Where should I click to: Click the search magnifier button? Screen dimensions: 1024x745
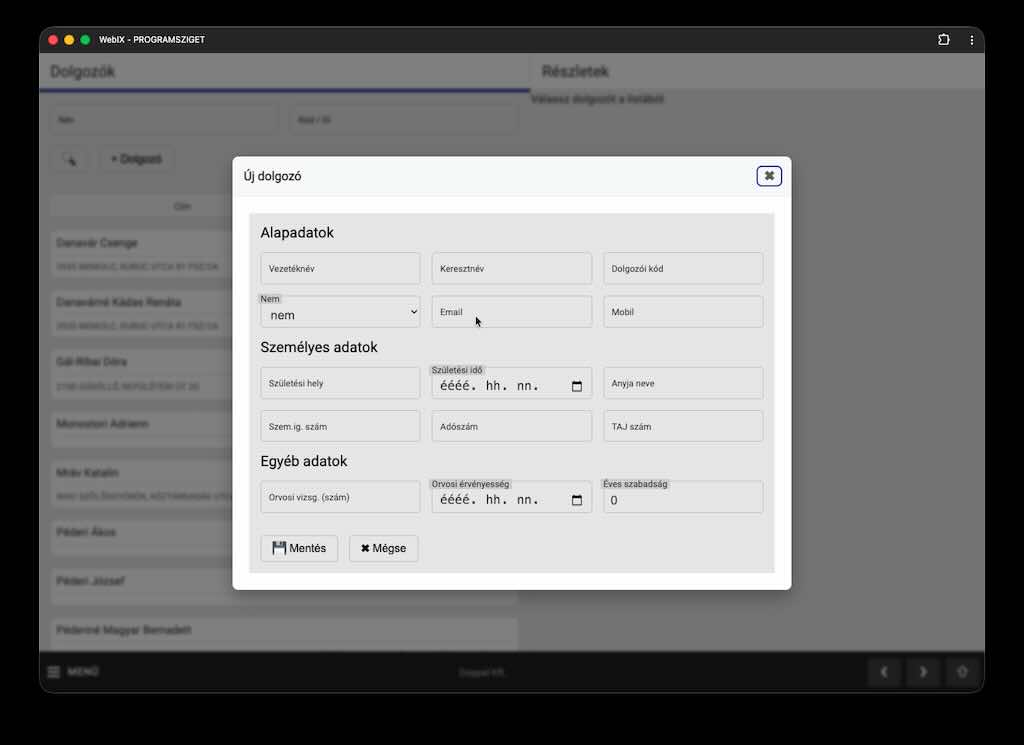click(x=69, y=159)
